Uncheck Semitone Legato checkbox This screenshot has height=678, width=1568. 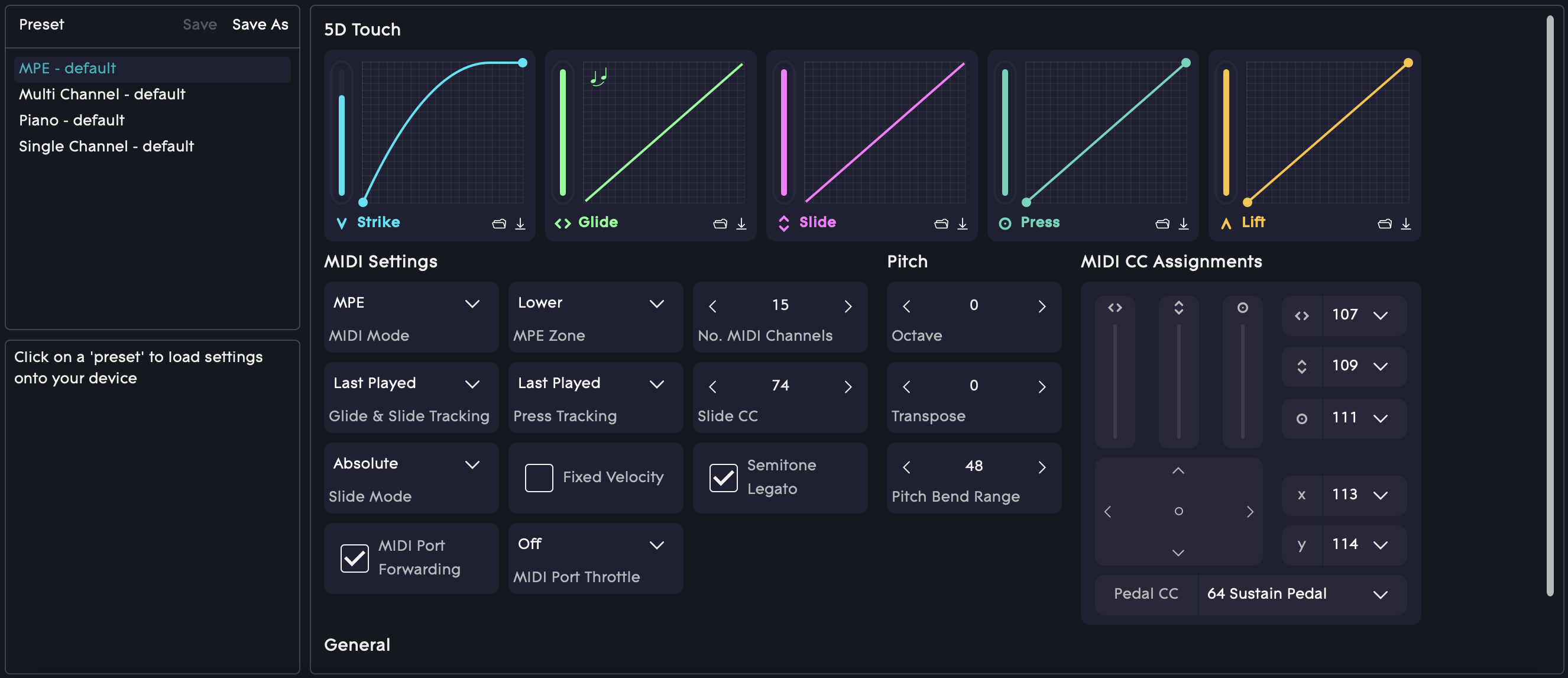pyautogui.click(x=723, y=477)
